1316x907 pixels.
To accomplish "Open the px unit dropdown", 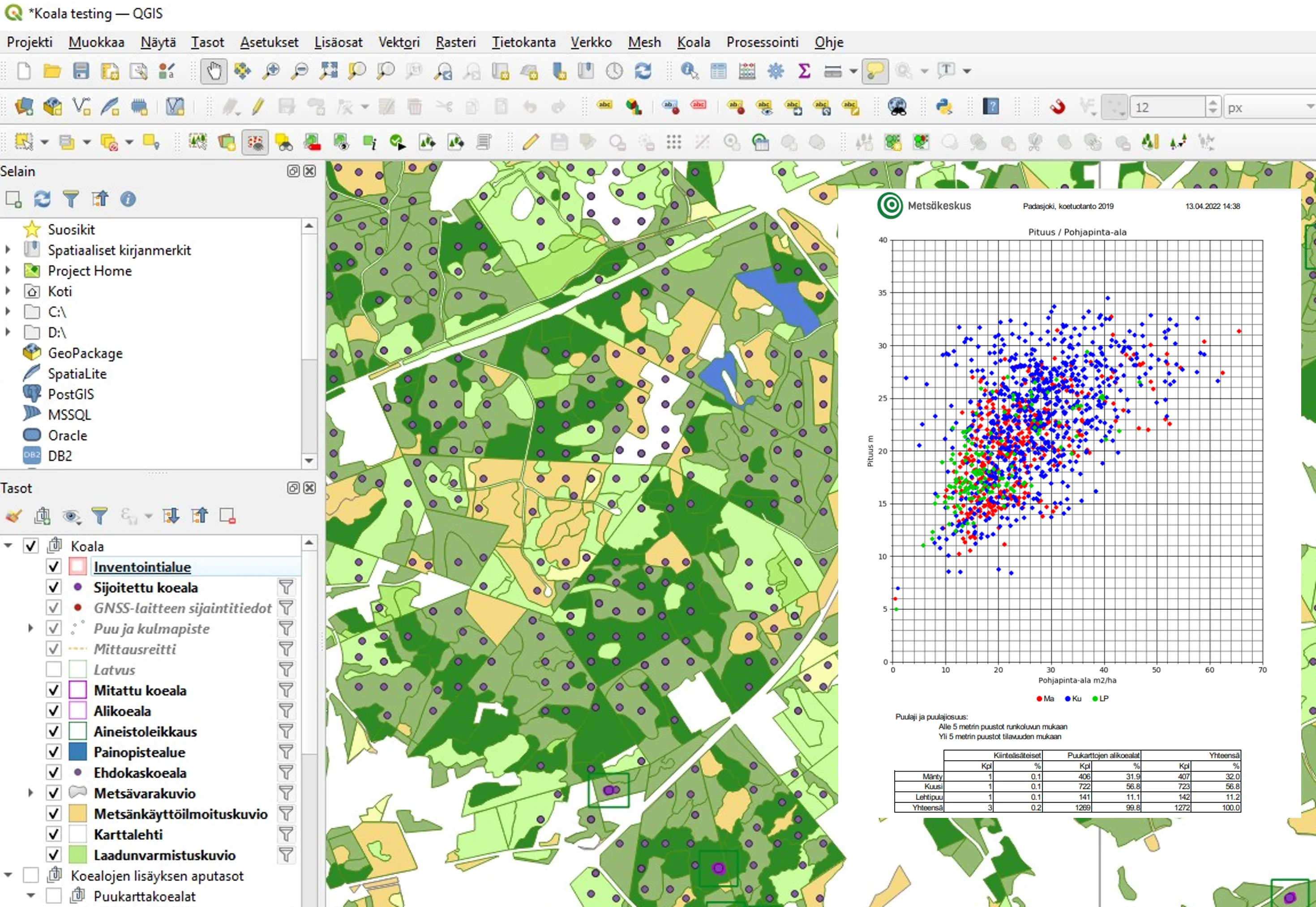I will tap(1270, 107).
